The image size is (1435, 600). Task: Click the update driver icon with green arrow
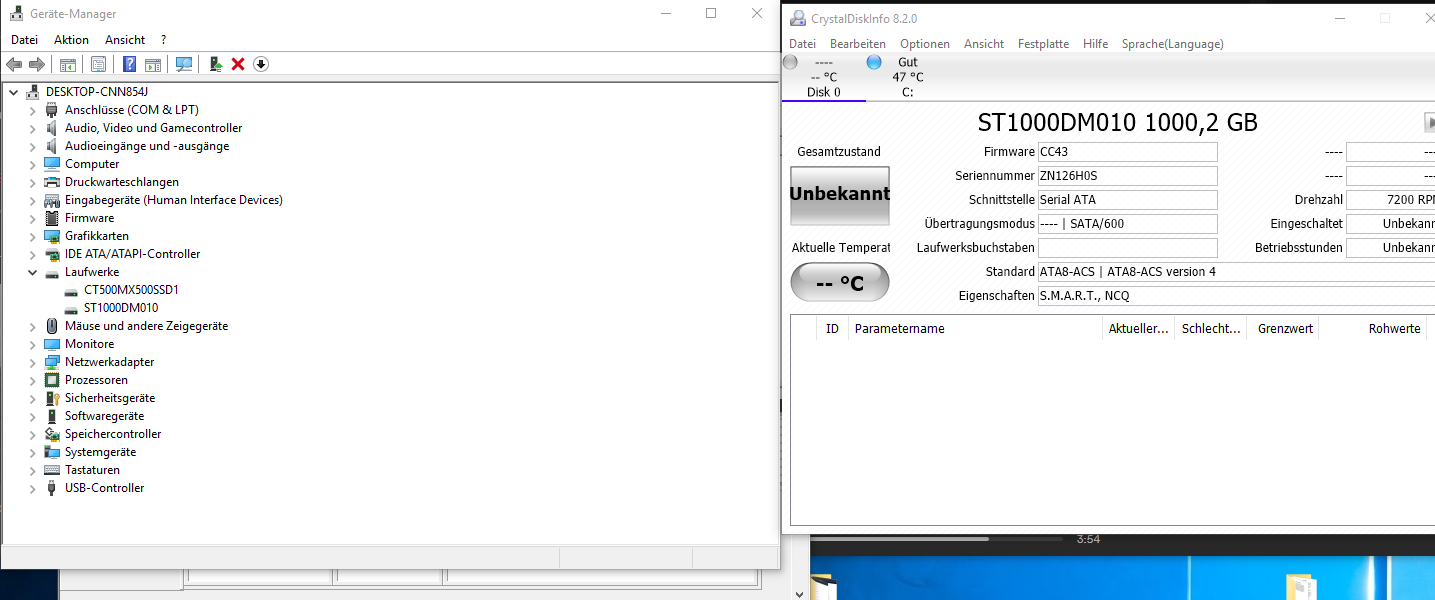[x=215, y=64]
